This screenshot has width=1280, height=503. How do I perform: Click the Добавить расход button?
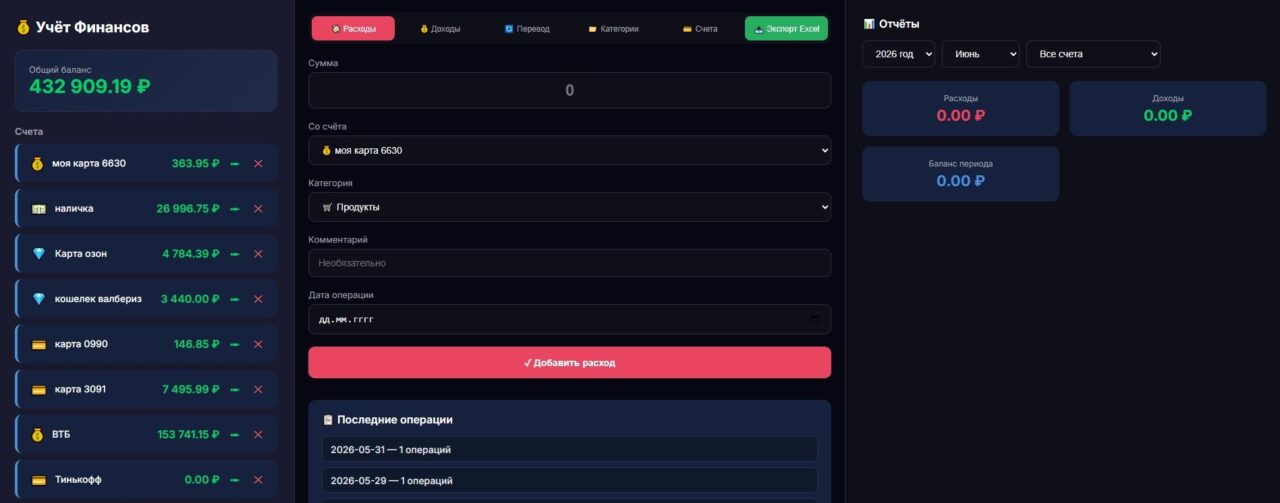569,362
